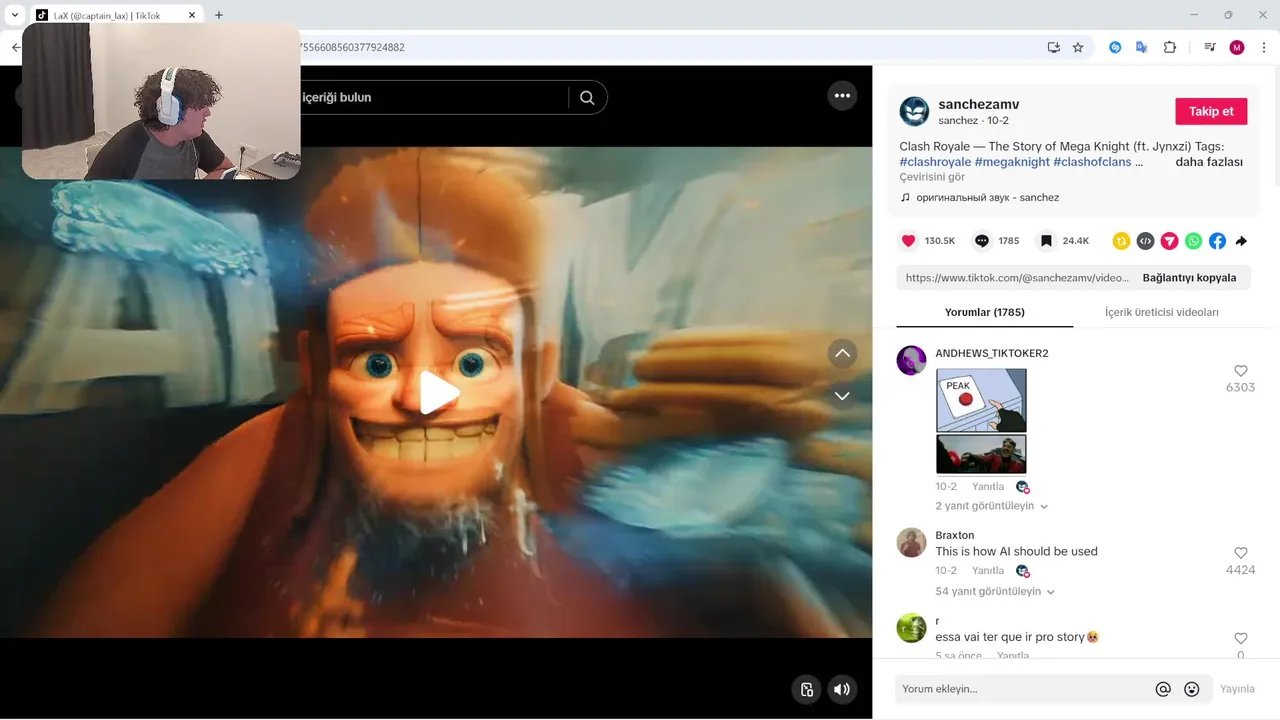The width and height of the screenshot is (1280, 720).
Task: Open the avatar of commenter 'r'
Action: pyautogui.click(x=911, y=628)
